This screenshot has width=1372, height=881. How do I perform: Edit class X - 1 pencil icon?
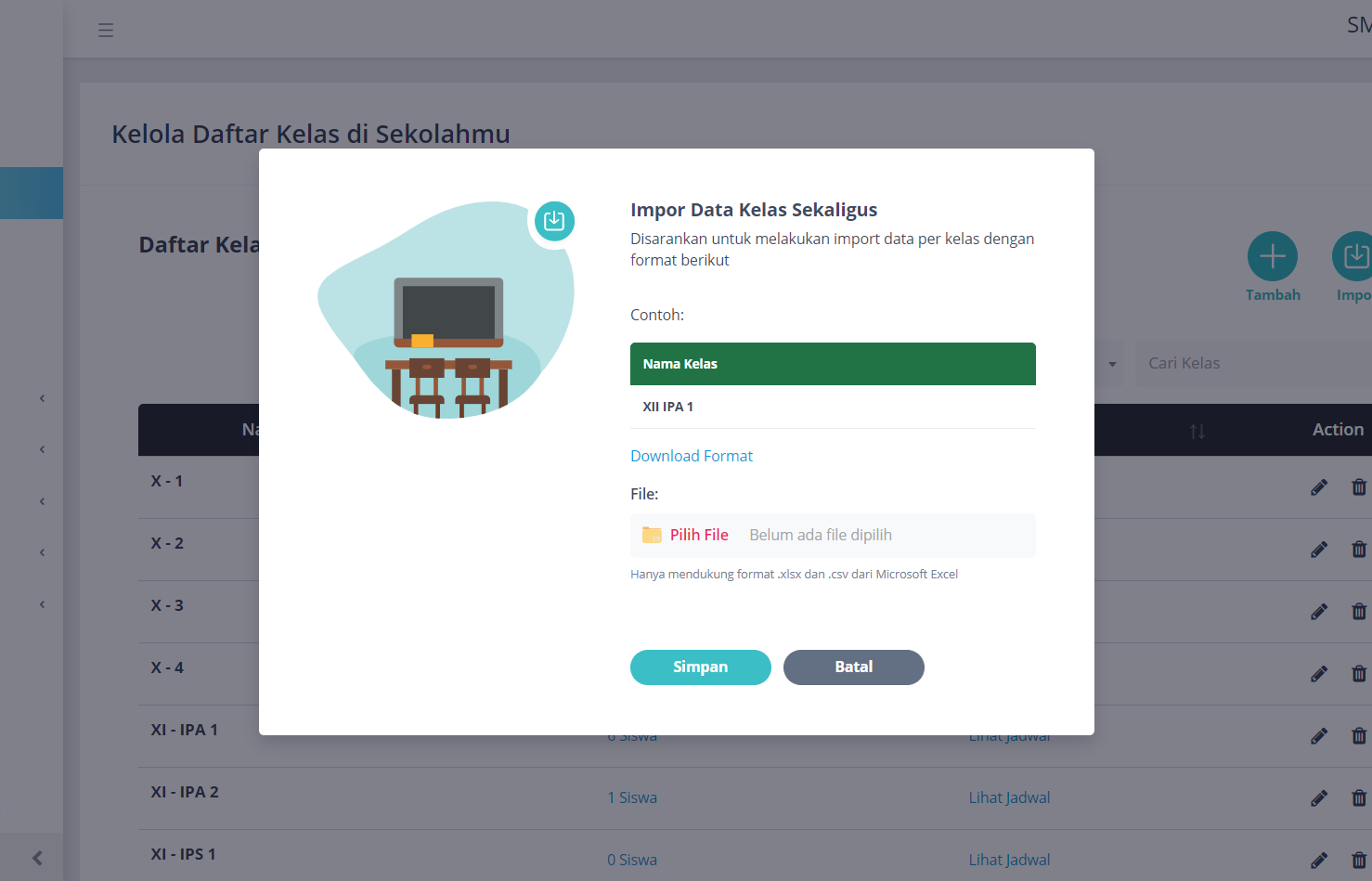point(1318,487)
